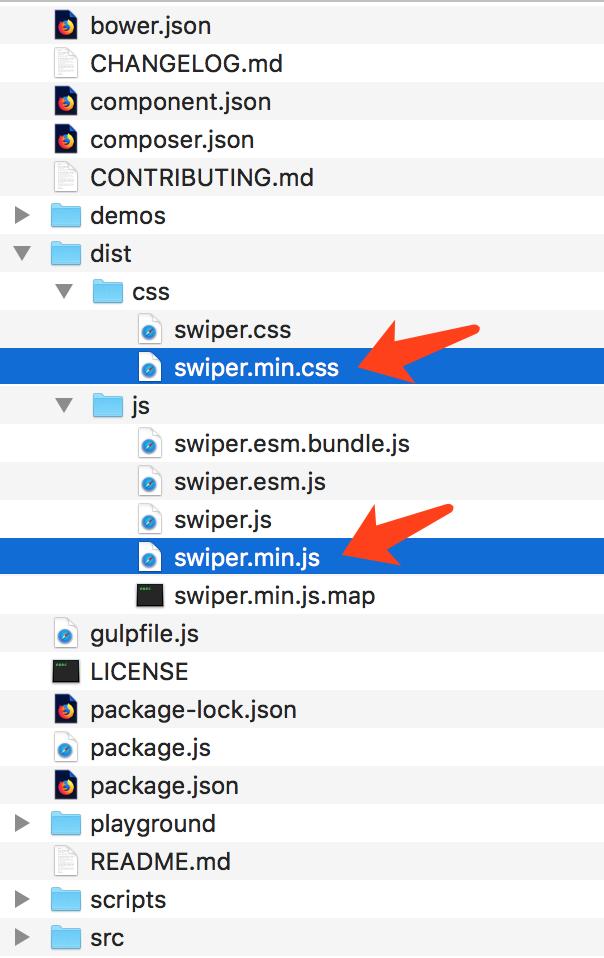The height and width of the screenshot is (958, 604).
Task: Select the package-lock.json file name
Action: point(194,711)
